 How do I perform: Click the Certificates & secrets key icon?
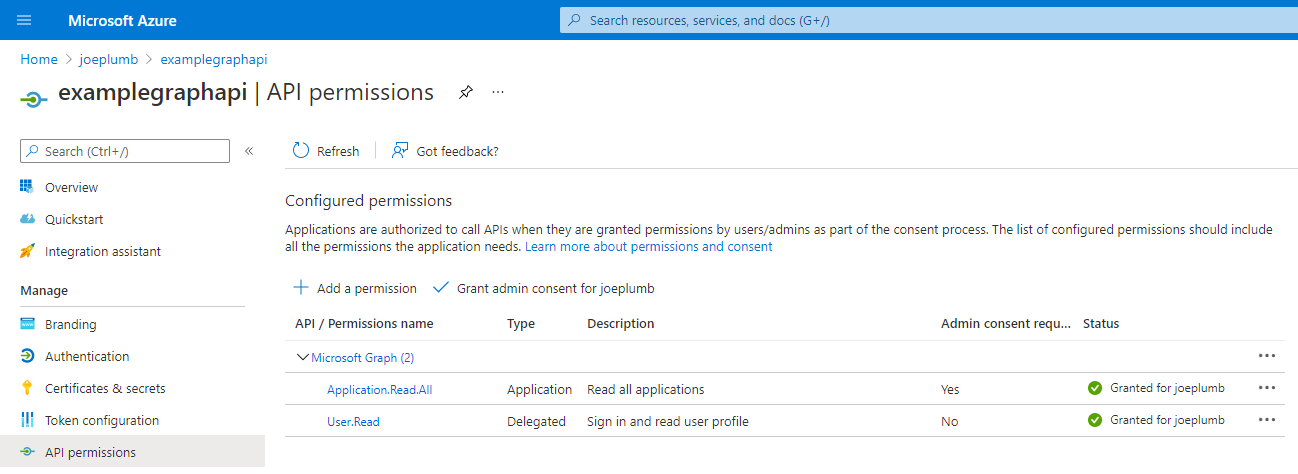[x=28, y=388]
